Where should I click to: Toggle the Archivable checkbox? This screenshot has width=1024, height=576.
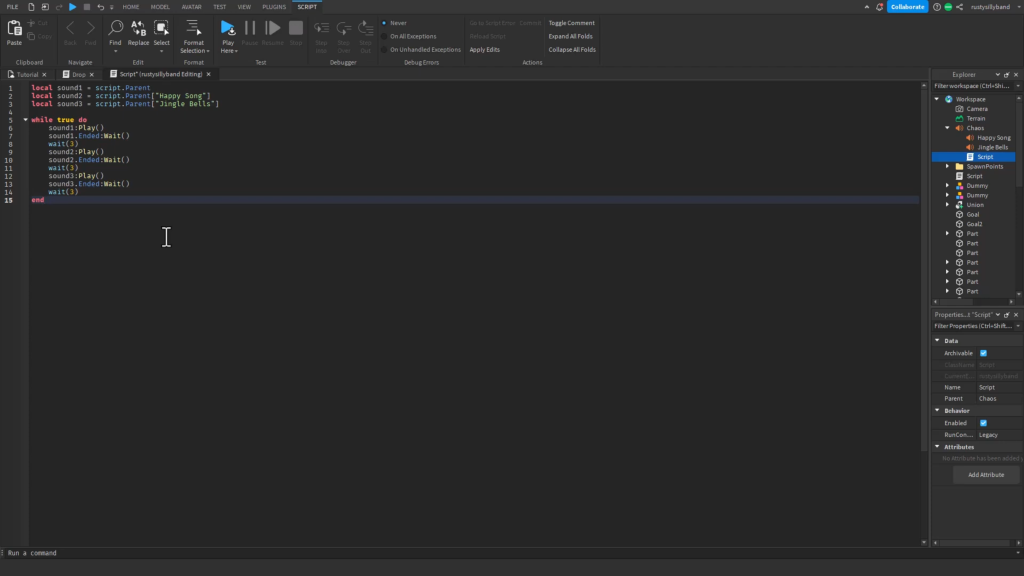coord(984,353)
